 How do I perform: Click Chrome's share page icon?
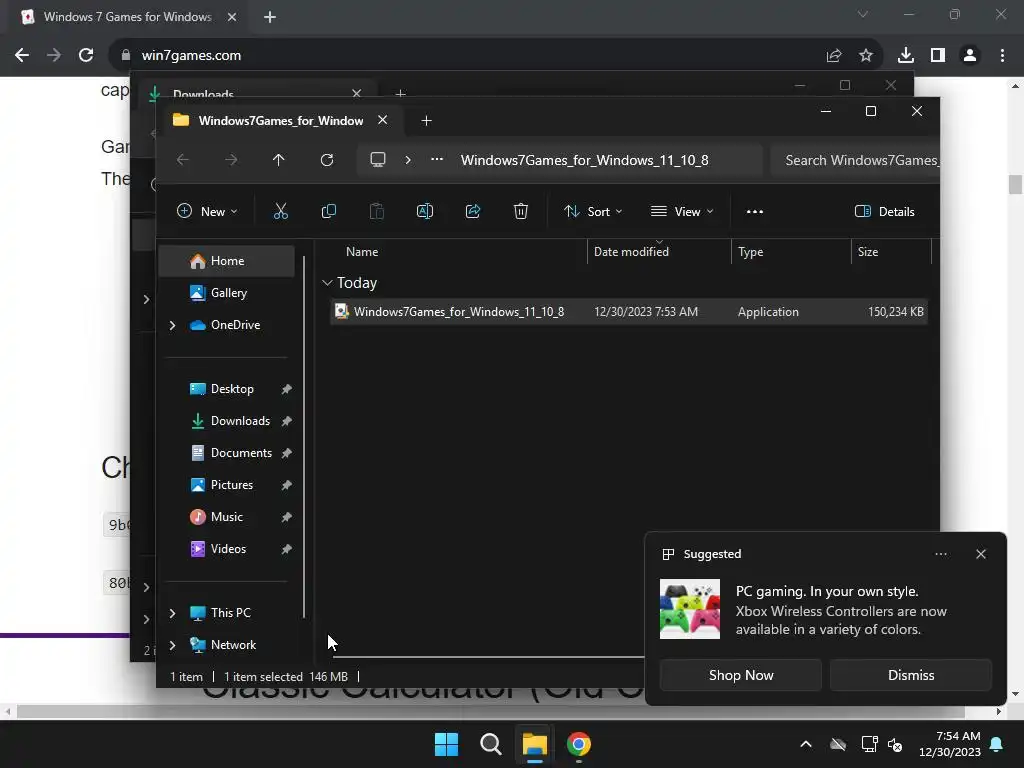[834, 56]
